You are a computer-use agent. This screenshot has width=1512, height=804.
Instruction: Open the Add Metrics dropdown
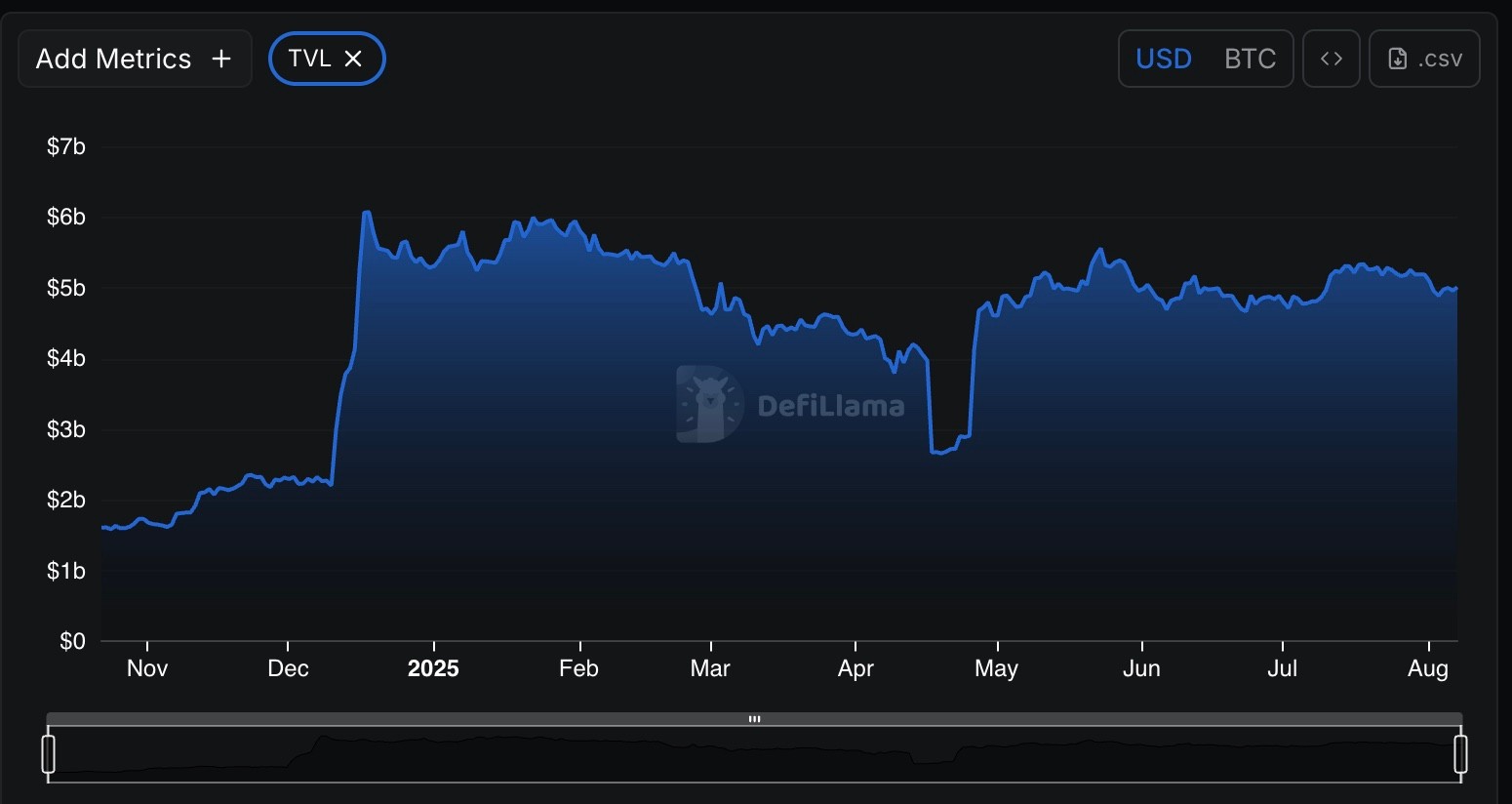pyautogui.click(x=114, y=60)
